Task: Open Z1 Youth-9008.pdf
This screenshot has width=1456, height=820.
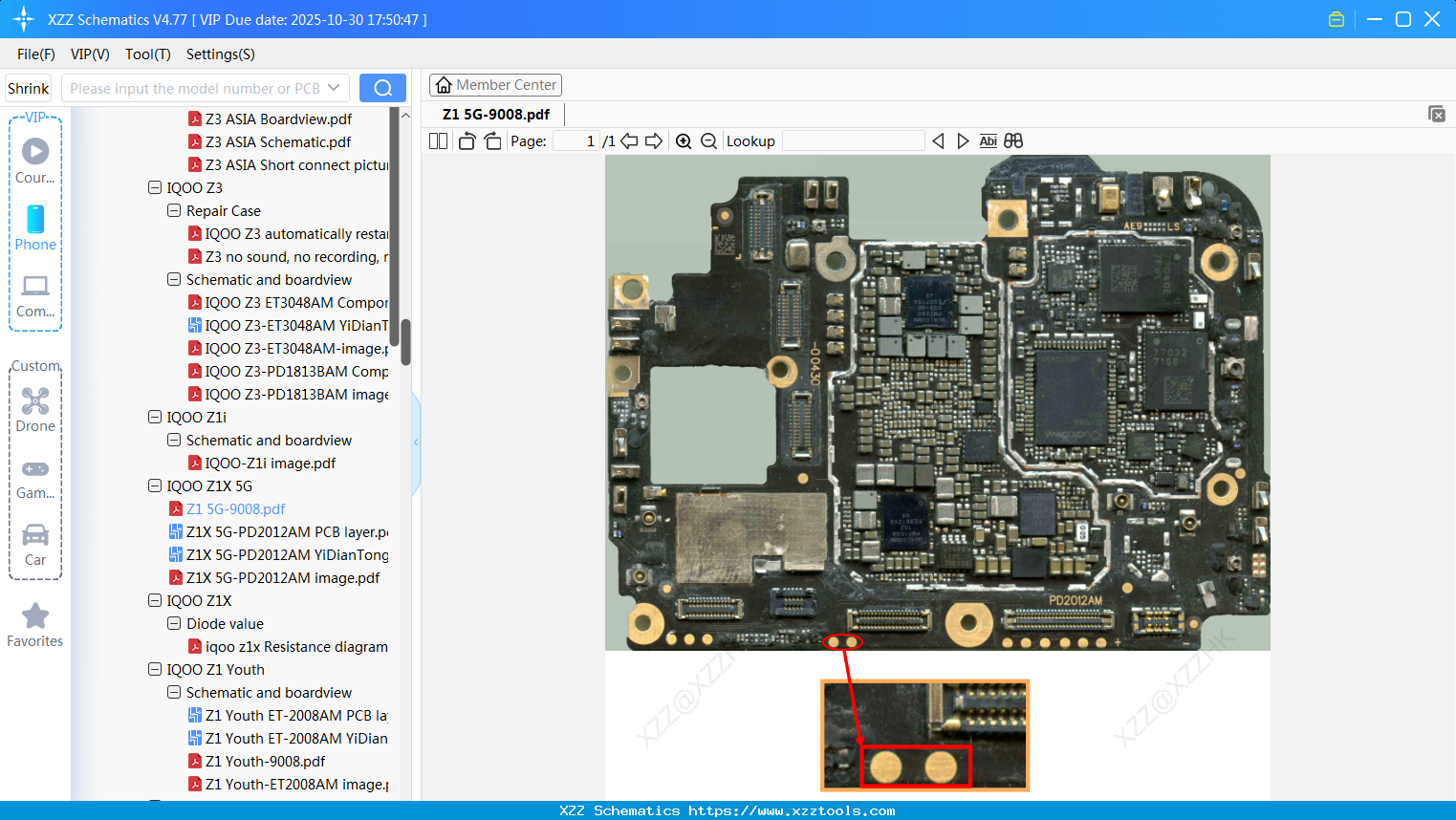Action: (x=257, y=761)
